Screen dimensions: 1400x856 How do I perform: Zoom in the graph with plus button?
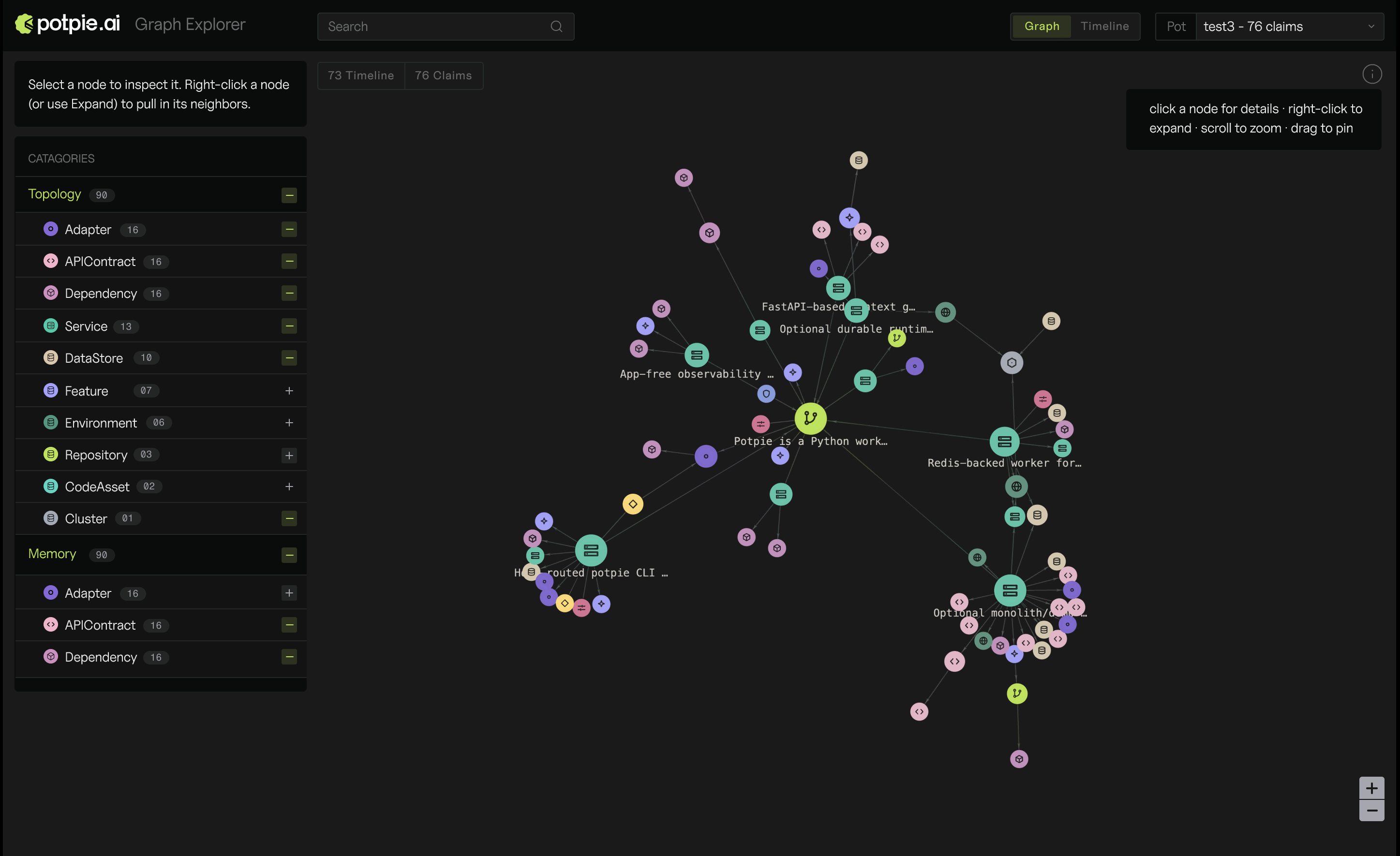1371,788
